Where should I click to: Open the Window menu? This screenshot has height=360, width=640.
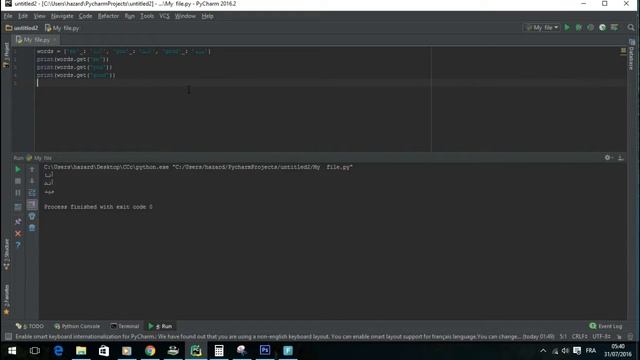tap(185, 16)
